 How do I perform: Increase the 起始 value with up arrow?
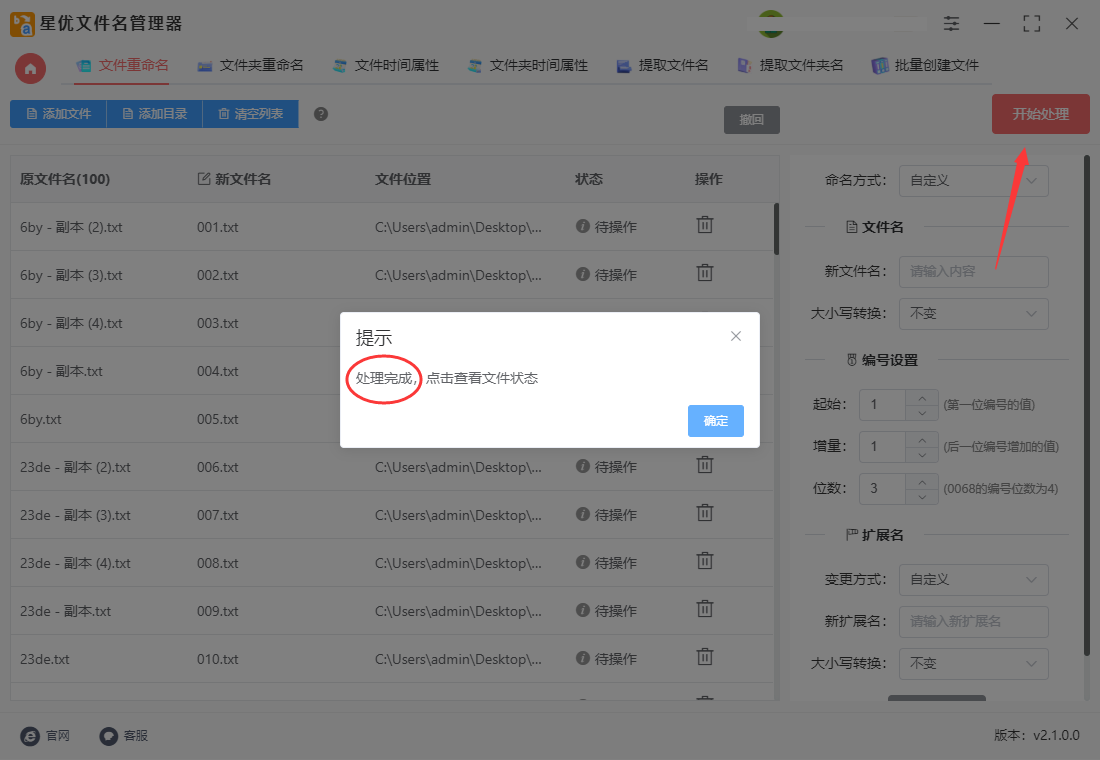923,398
